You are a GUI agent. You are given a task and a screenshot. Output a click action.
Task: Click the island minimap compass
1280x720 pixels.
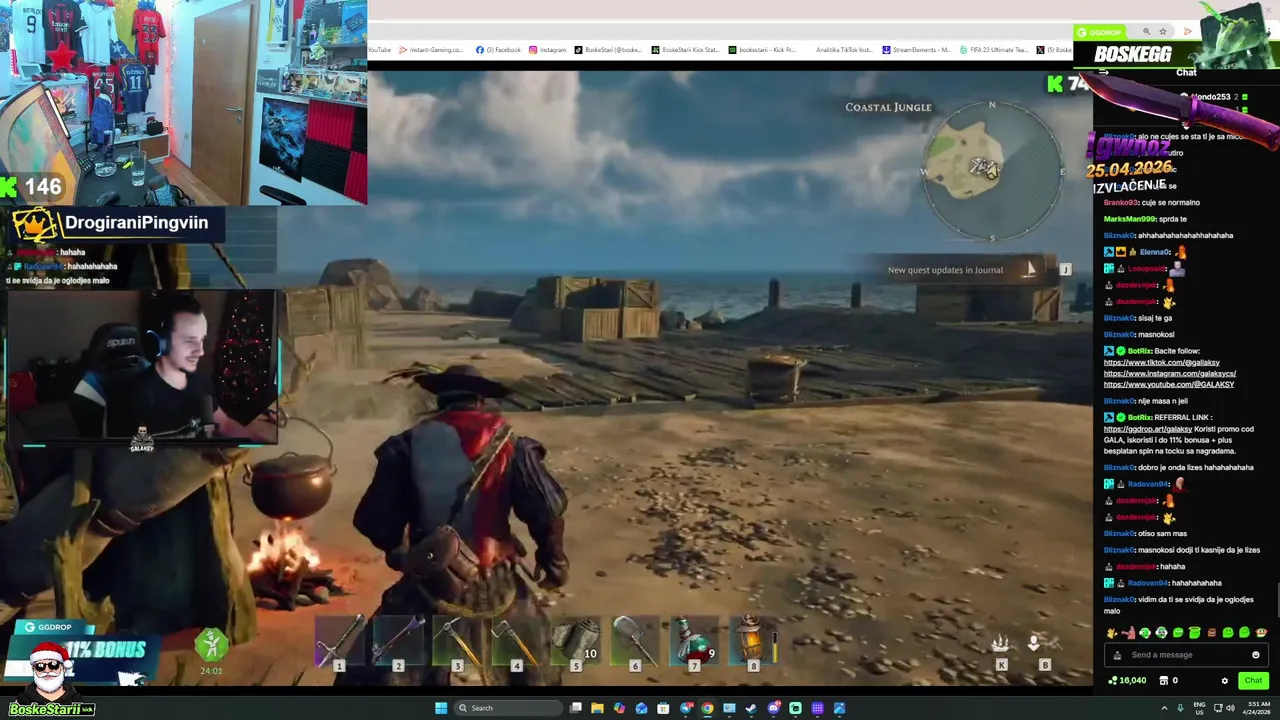coord(992,170)
